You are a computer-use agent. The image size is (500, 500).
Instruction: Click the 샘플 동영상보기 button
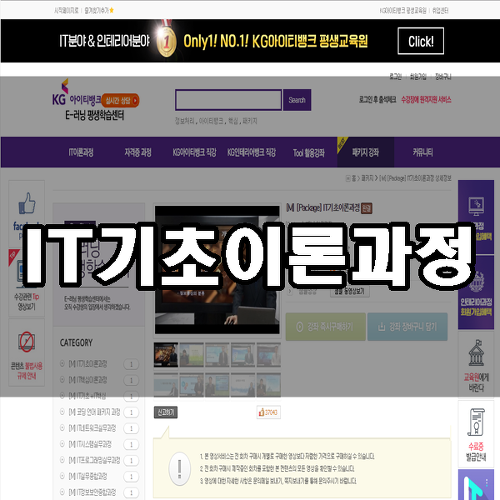[349, 291]
